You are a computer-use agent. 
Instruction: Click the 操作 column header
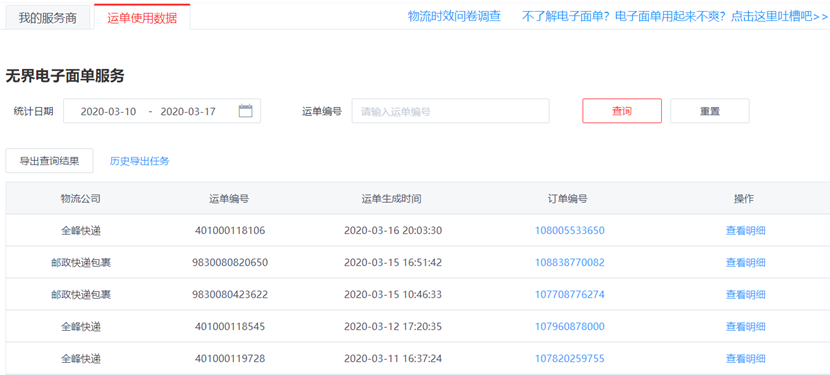[x=744, y=199]
